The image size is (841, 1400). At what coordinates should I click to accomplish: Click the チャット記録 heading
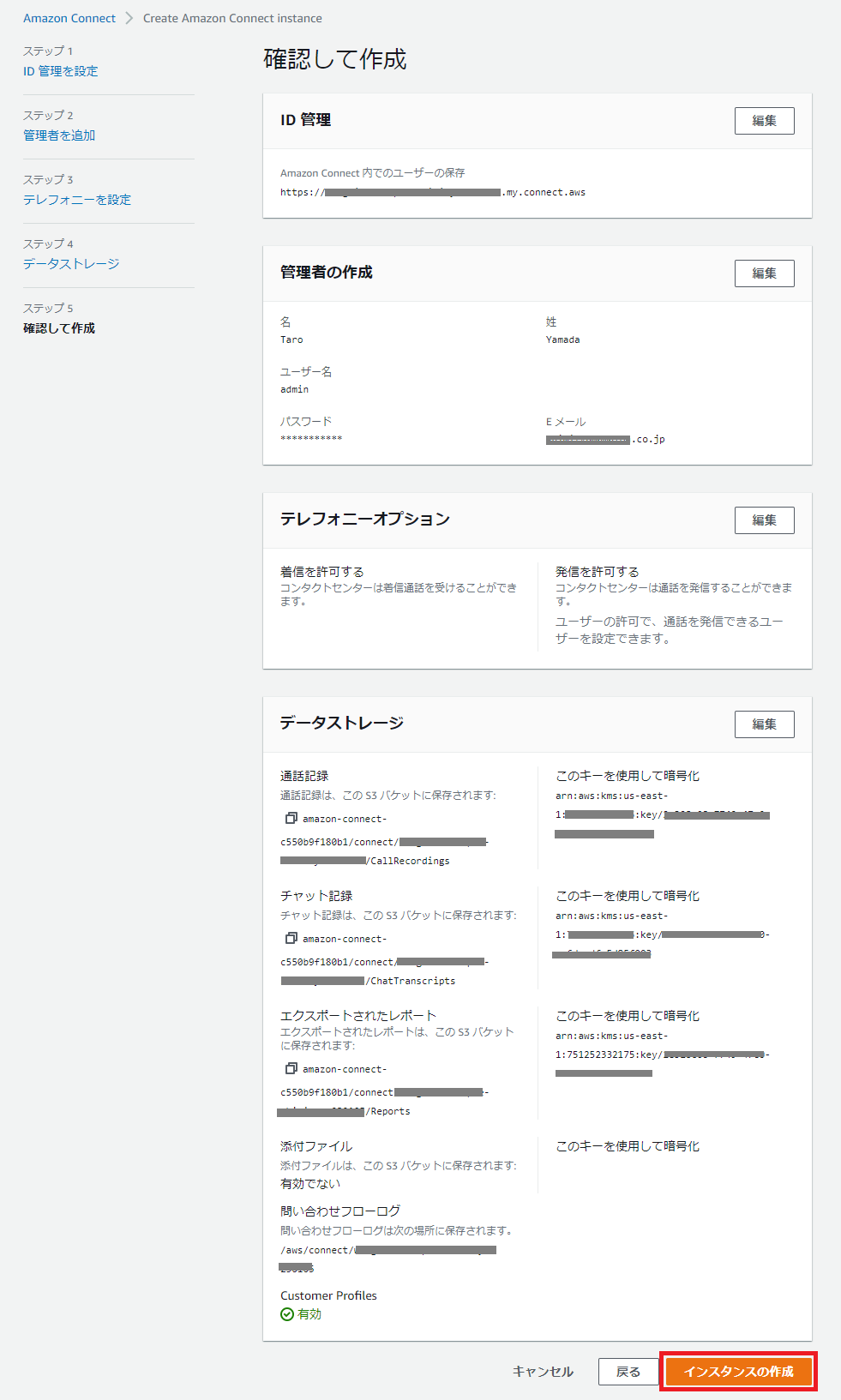coord(316,896)
